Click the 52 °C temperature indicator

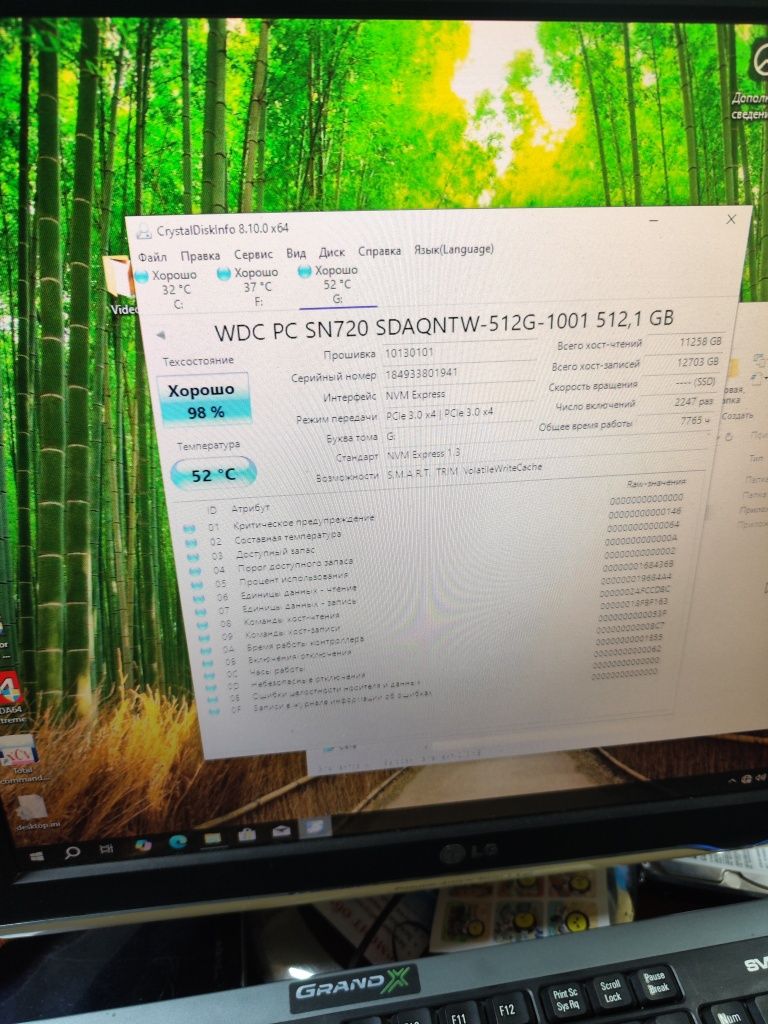(213, 474)
